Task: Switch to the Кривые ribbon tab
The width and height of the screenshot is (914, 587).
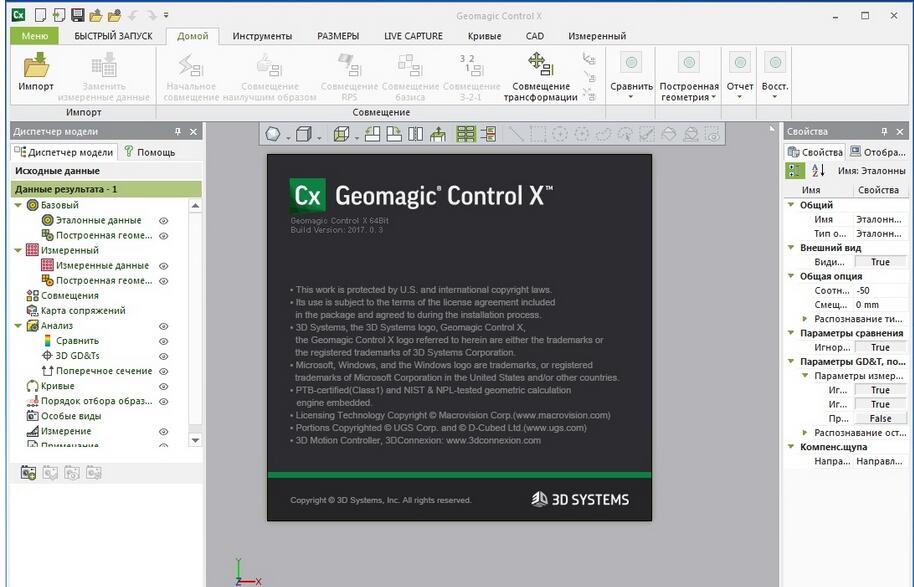Action: 484,36
